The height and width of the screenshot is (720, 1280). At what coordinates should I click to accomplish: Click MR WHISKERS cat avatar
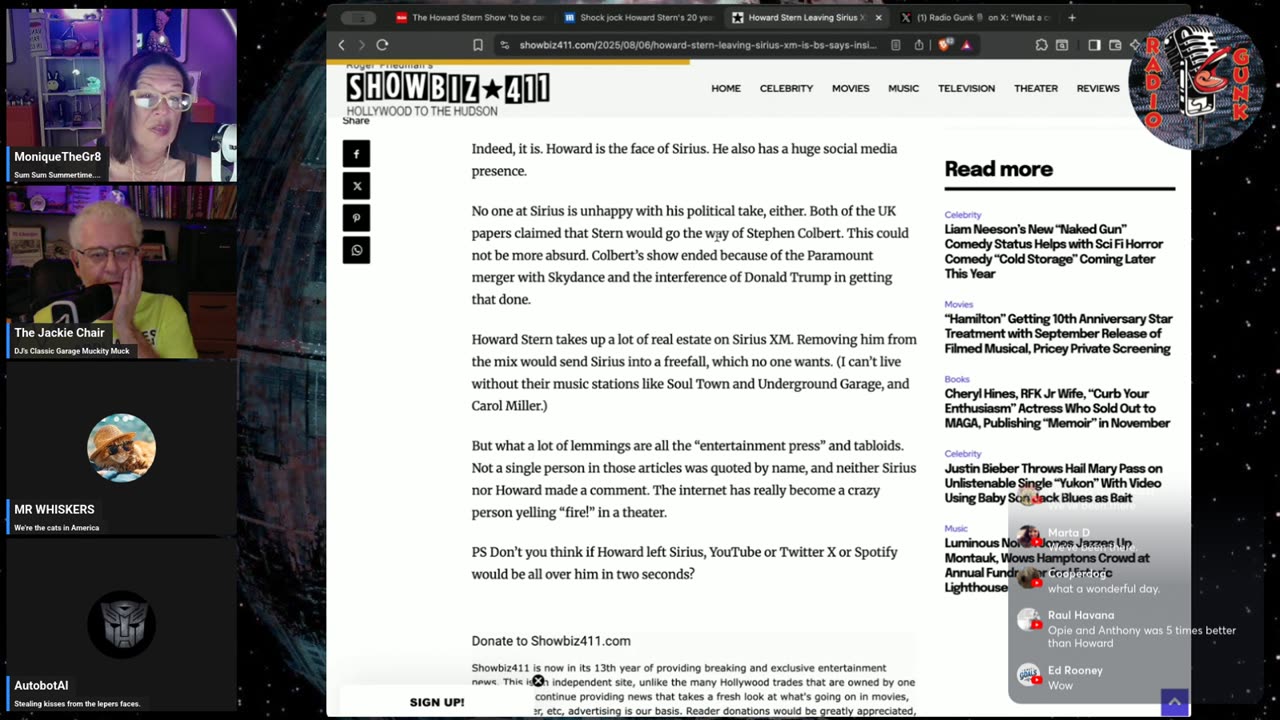coord(121,448)
